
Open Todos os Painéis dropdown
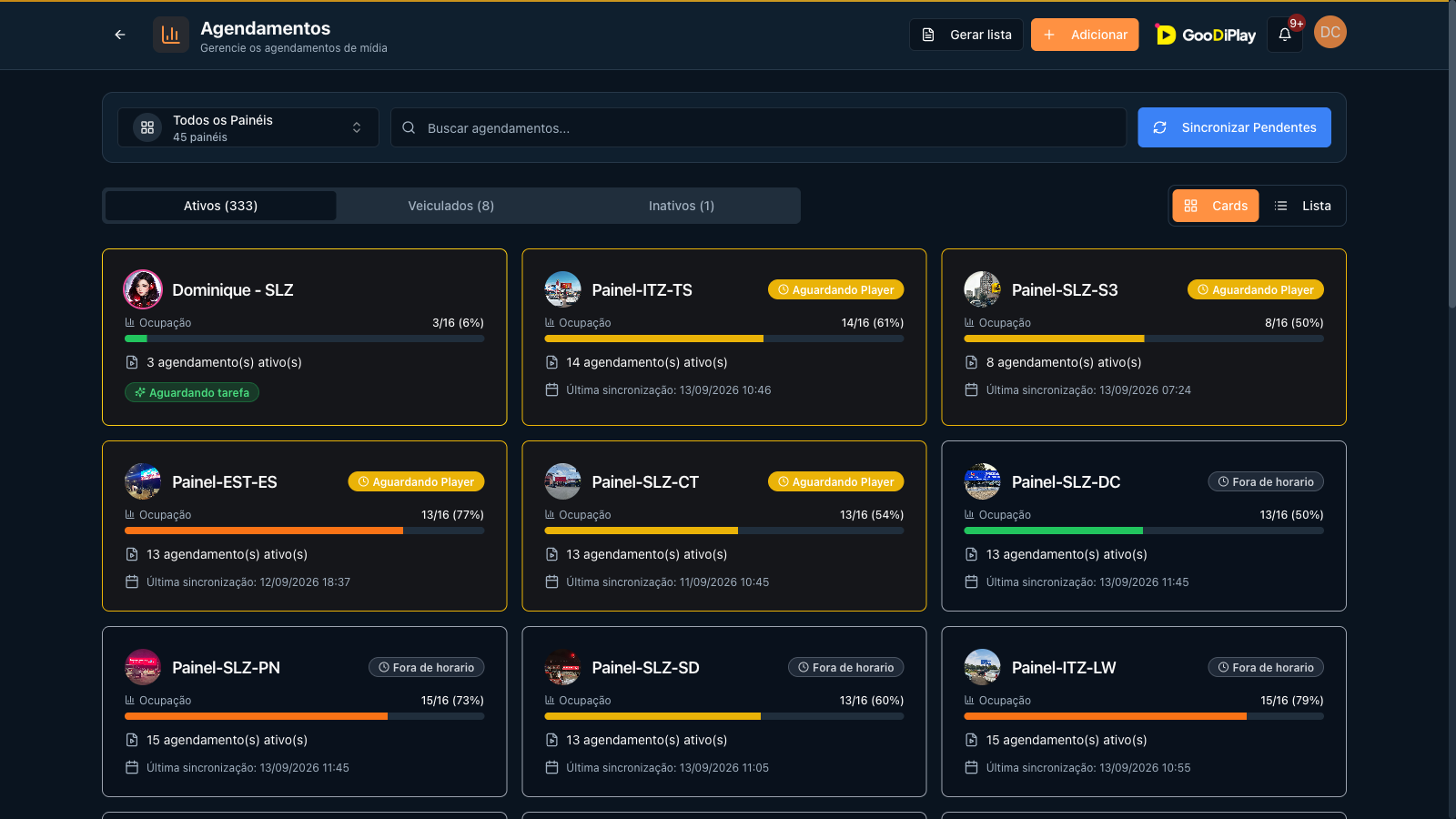click(x=248, y=127)
